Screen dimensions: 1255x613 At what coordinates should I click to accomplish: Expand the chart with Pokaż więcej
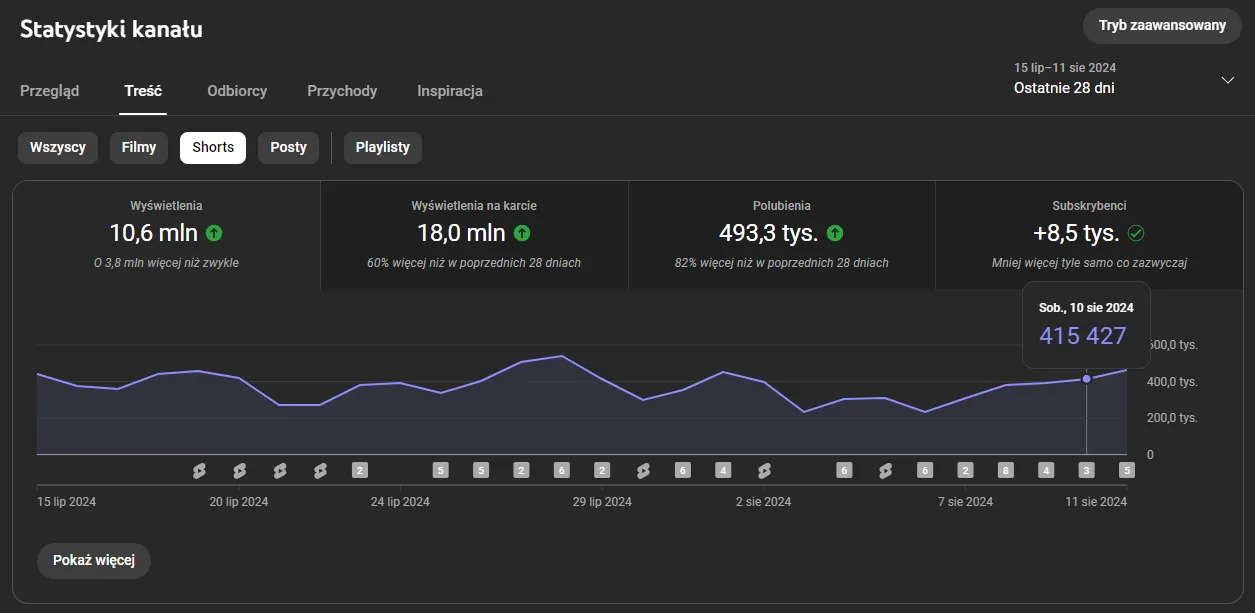coord(94,560)
